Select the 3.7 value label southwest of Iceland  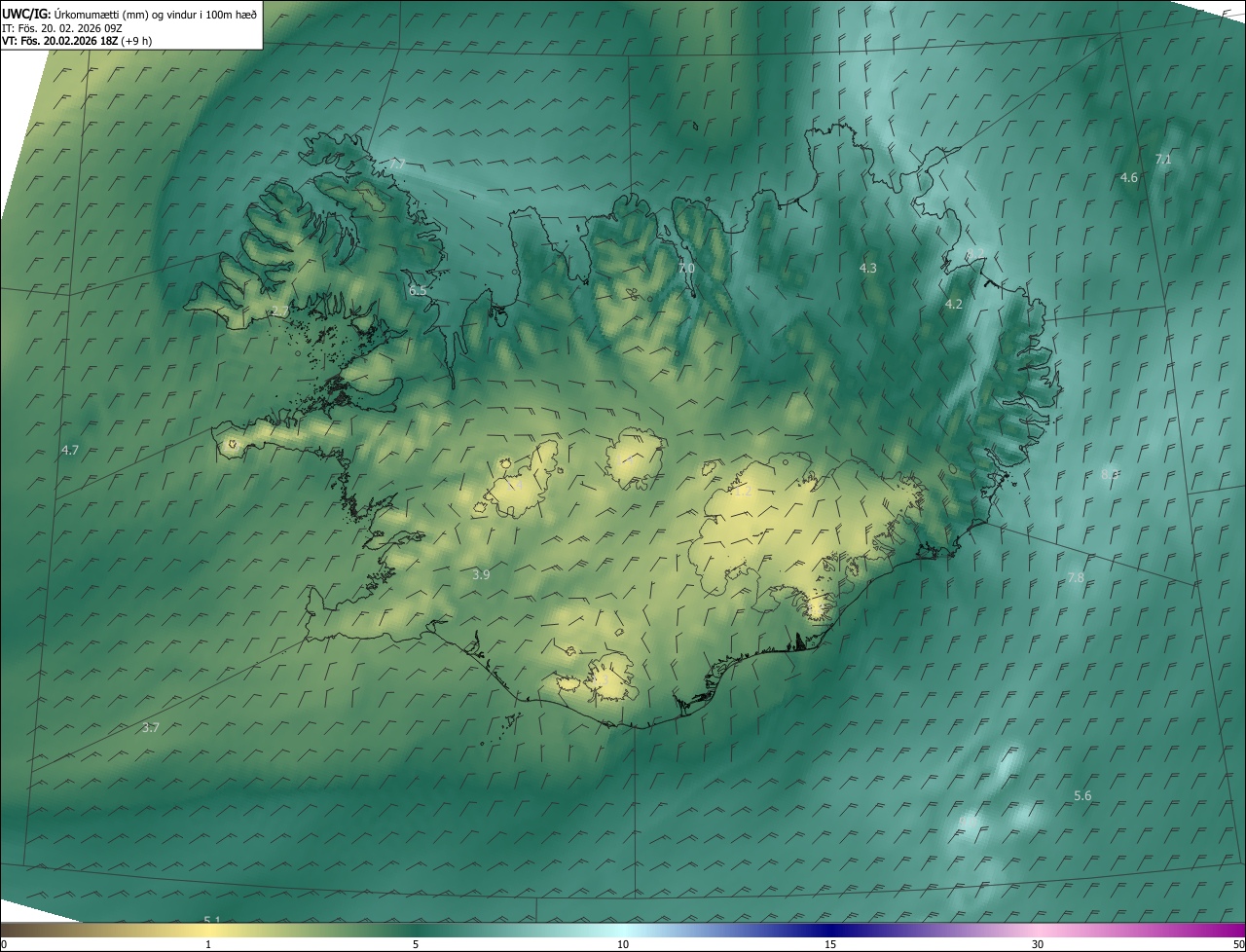click(x=150, y=727)
